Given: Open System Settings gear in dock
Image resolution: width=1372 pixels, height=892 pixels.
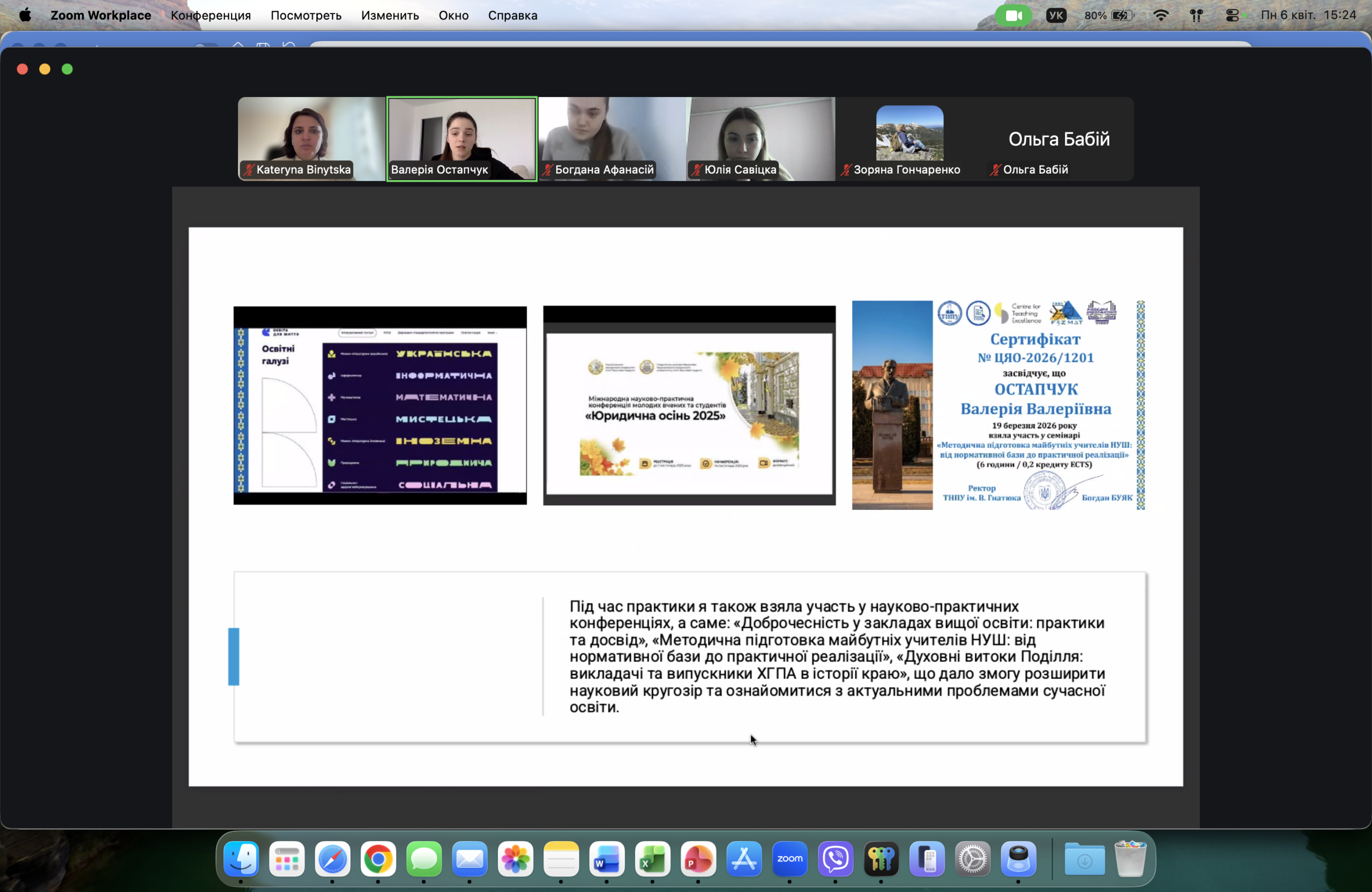Looking at the screenshot, I should [973, 859].
